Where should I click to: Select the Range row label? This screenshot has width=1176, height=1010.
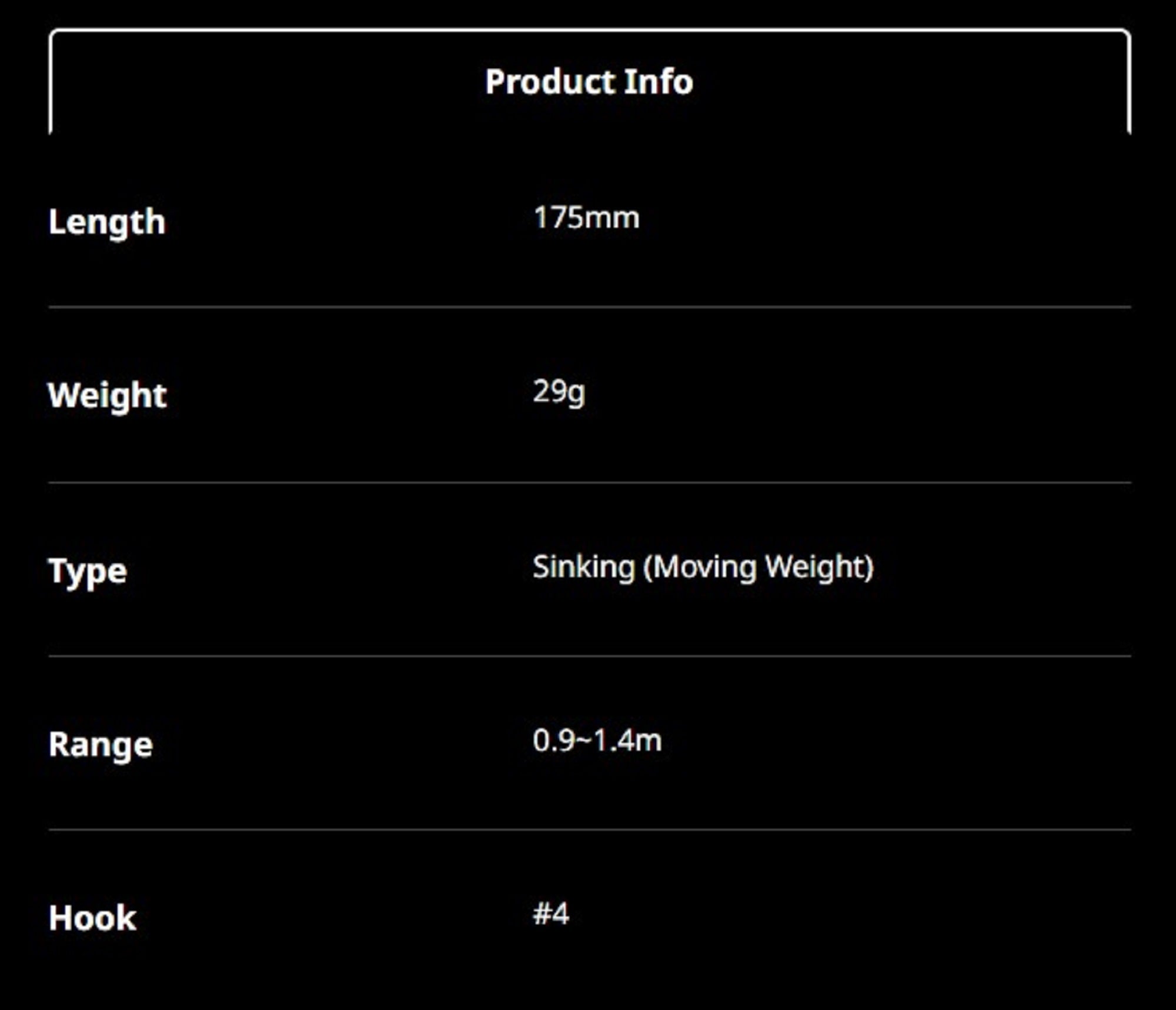[x=101, y=745]
